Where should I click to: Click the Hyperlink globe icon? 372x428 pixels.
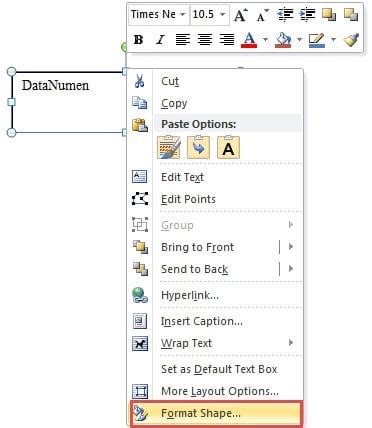click(x=140, y=295)
